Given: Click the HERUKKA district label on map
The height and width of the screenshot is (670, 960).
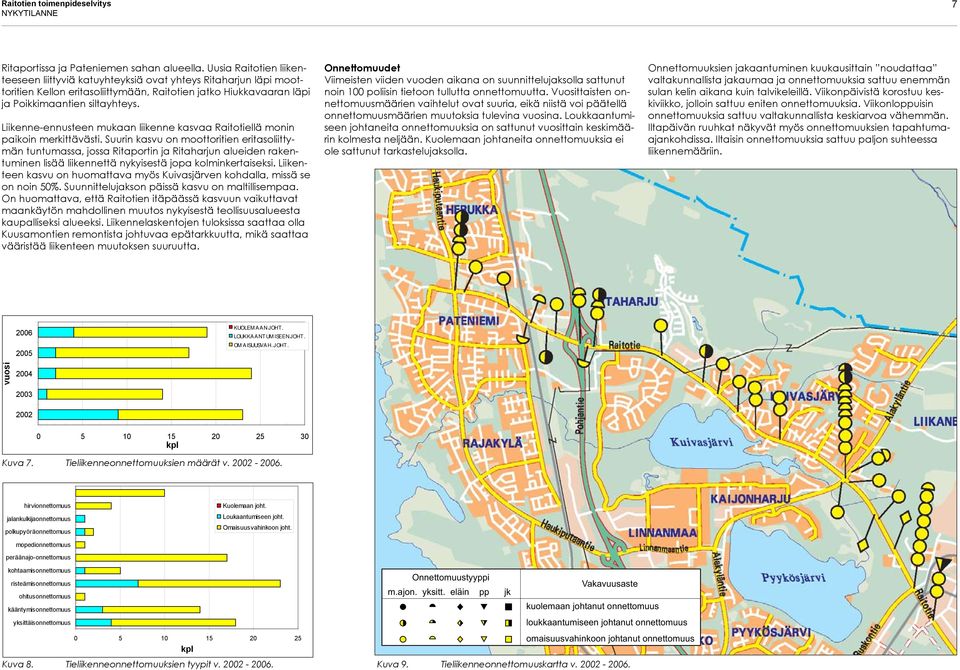Looking at the screenshot, I should (x=471, y=210).
